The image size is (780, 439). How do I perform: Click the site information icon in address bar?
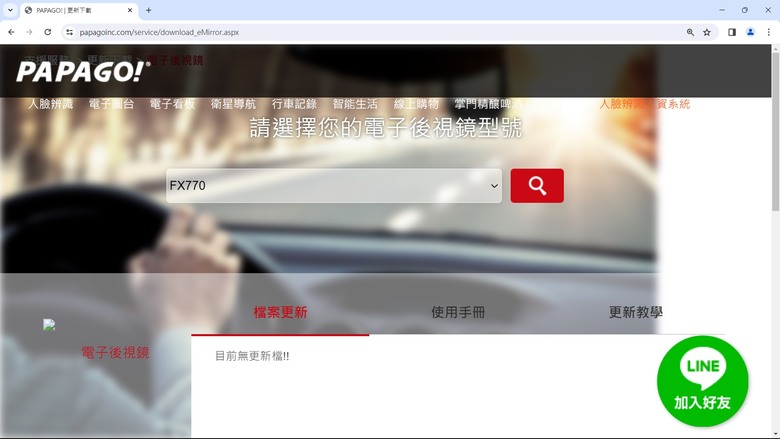(x=69, y=32)
